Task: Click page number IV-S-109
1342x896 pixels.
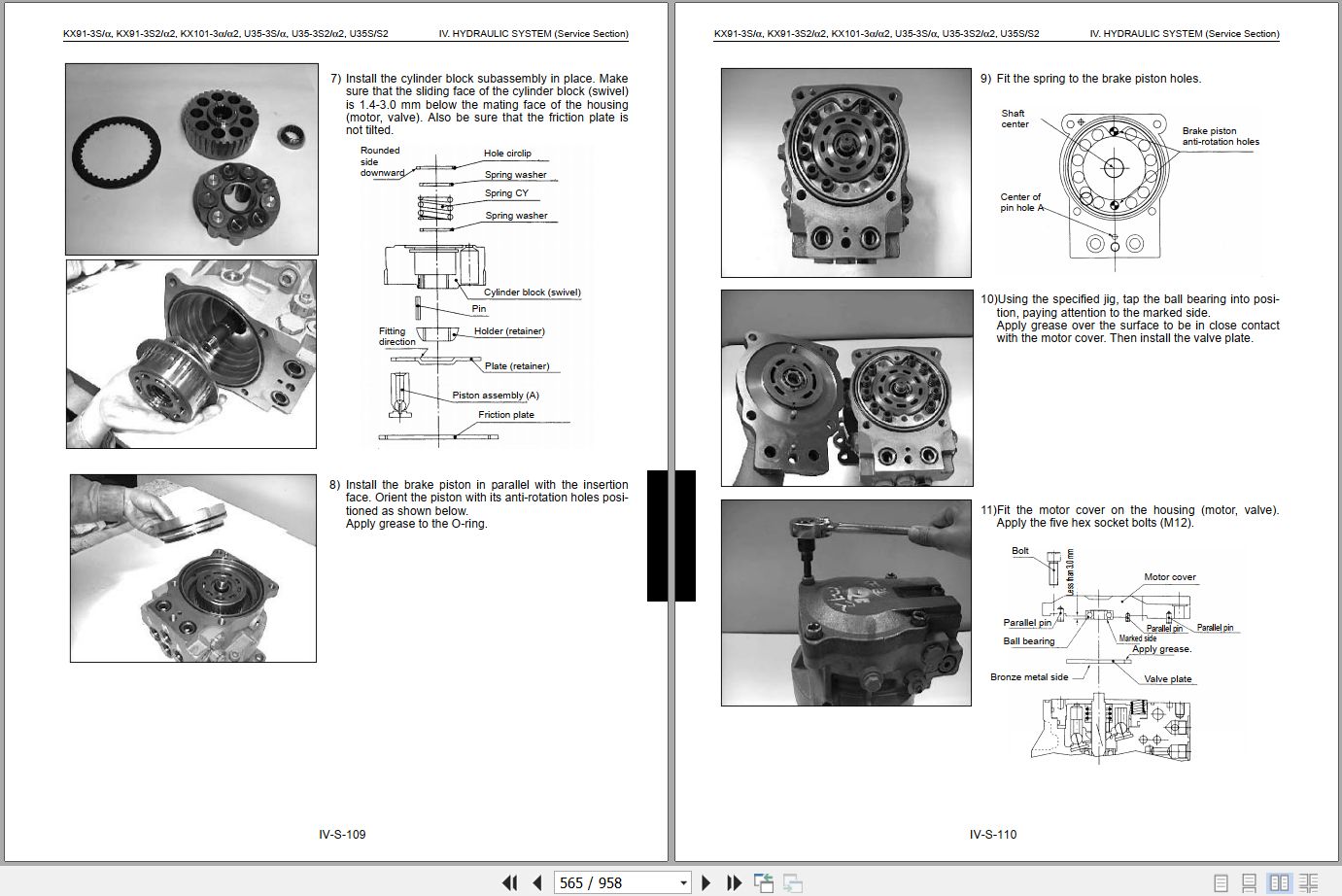Action: tap(342, 834)
